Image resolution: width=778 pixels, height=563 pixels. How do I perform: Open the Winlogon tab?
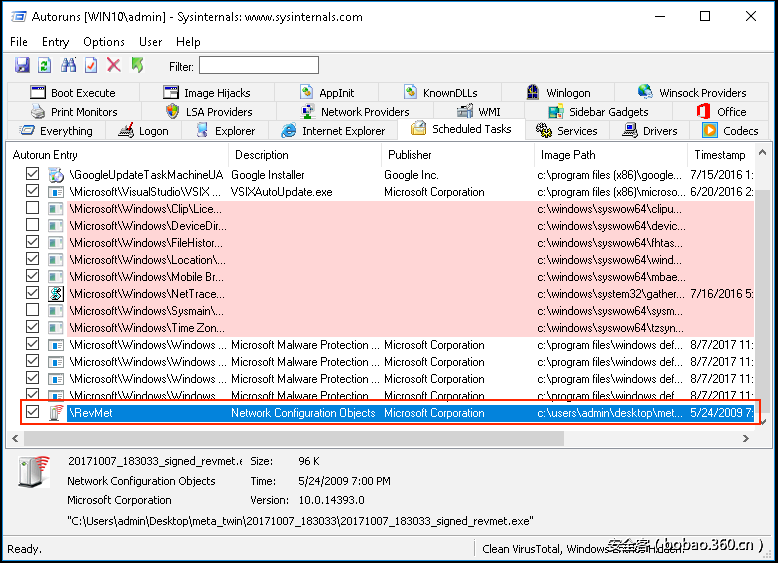coord(558,93)
